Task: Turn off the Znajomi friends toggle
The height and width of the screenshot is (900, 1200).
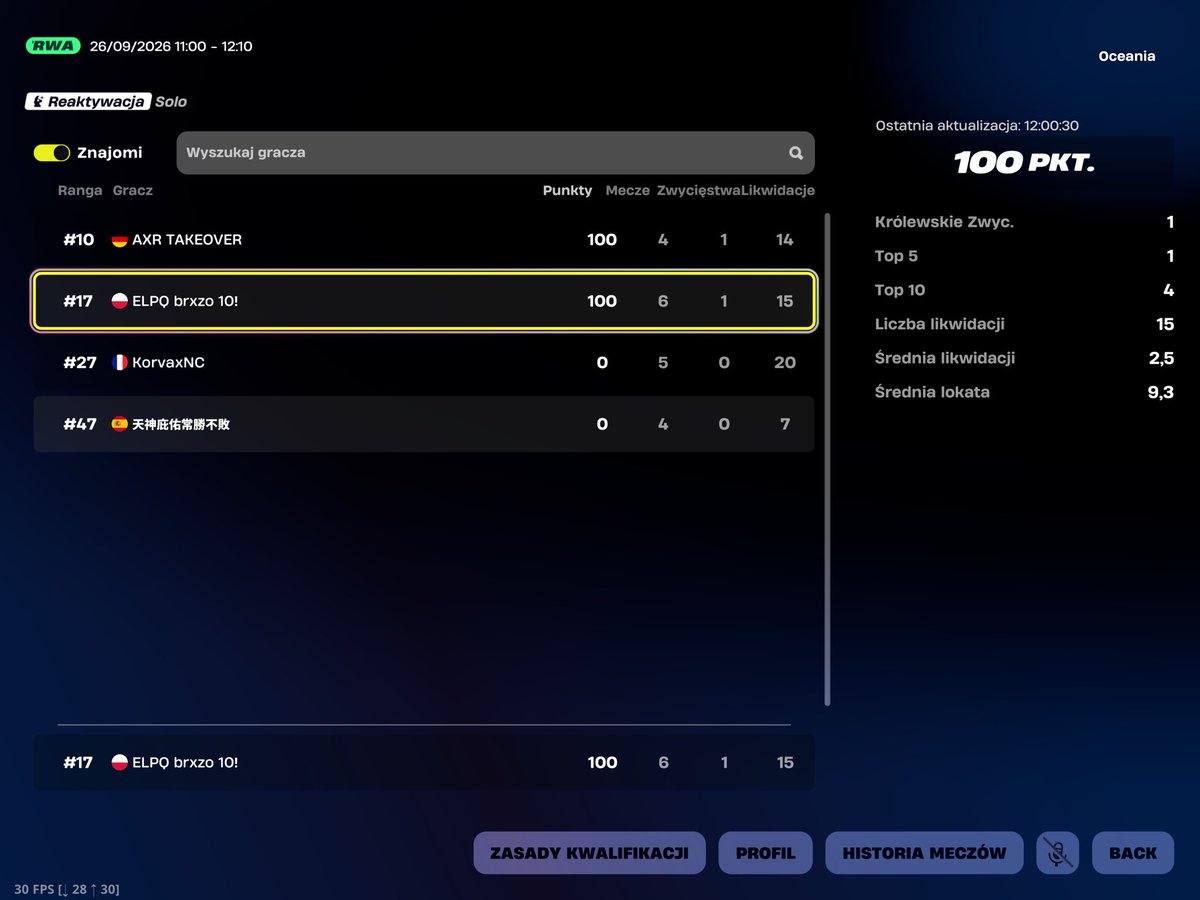Action: click(52, 153)
